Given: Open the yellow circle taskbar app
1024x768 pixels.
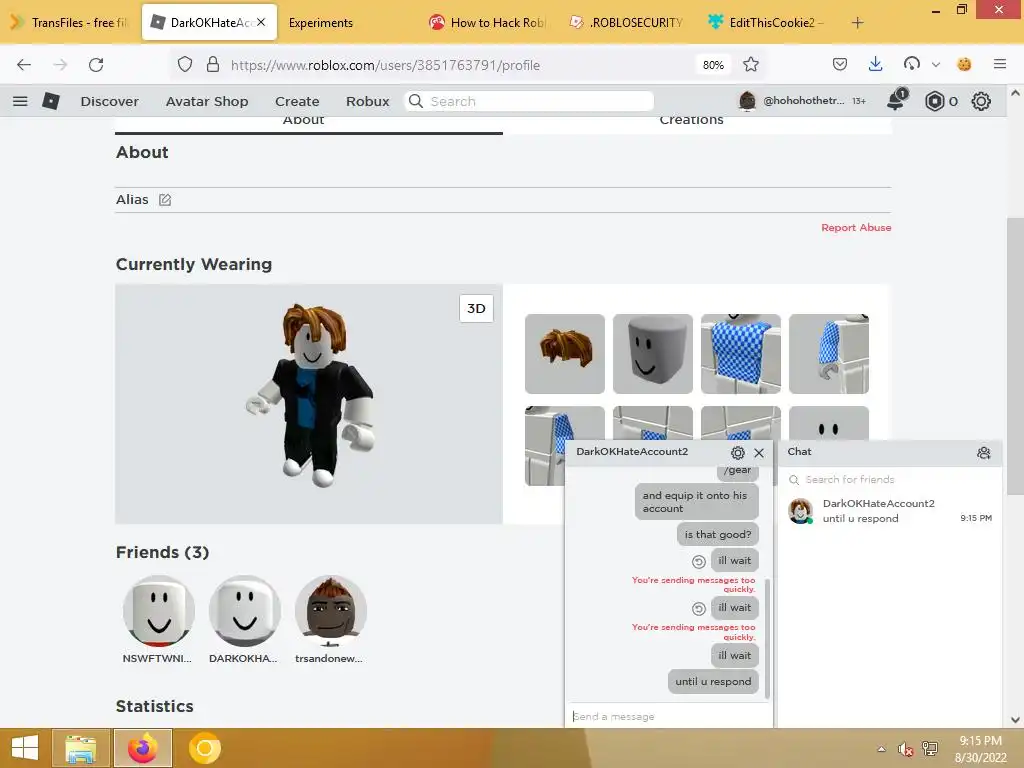Looking at the screenshot, I should (204, 748).
